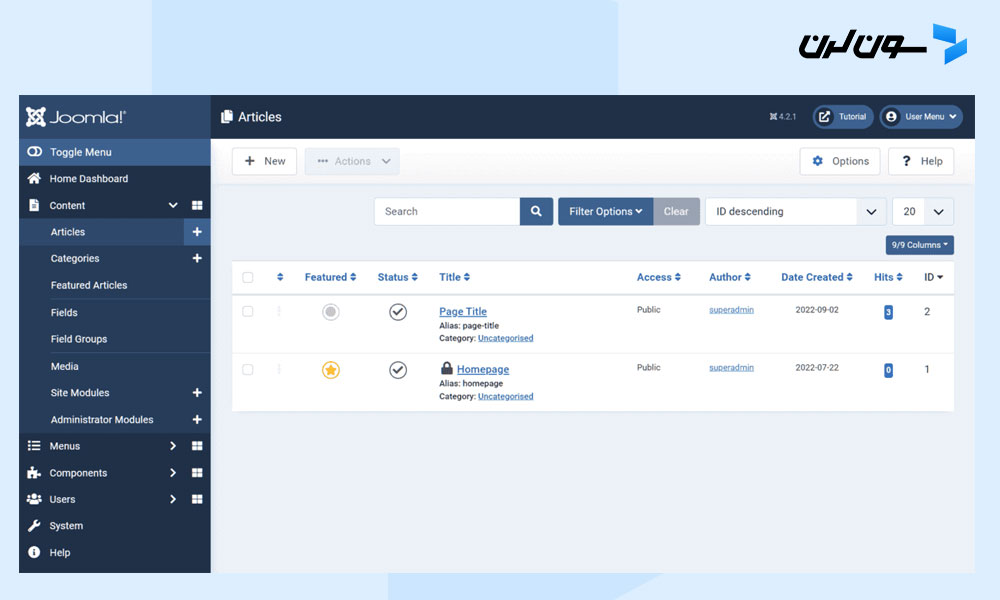Open Home Dashboard
Image resolution: width=1000 pixels, height=600 pixels.
(89, 179)
